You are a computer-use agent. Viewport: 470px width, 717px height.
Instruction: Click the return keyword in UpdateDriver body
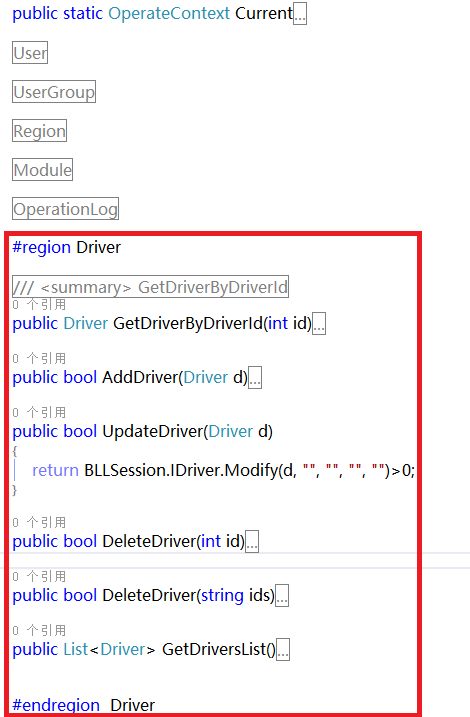[55, 471]
